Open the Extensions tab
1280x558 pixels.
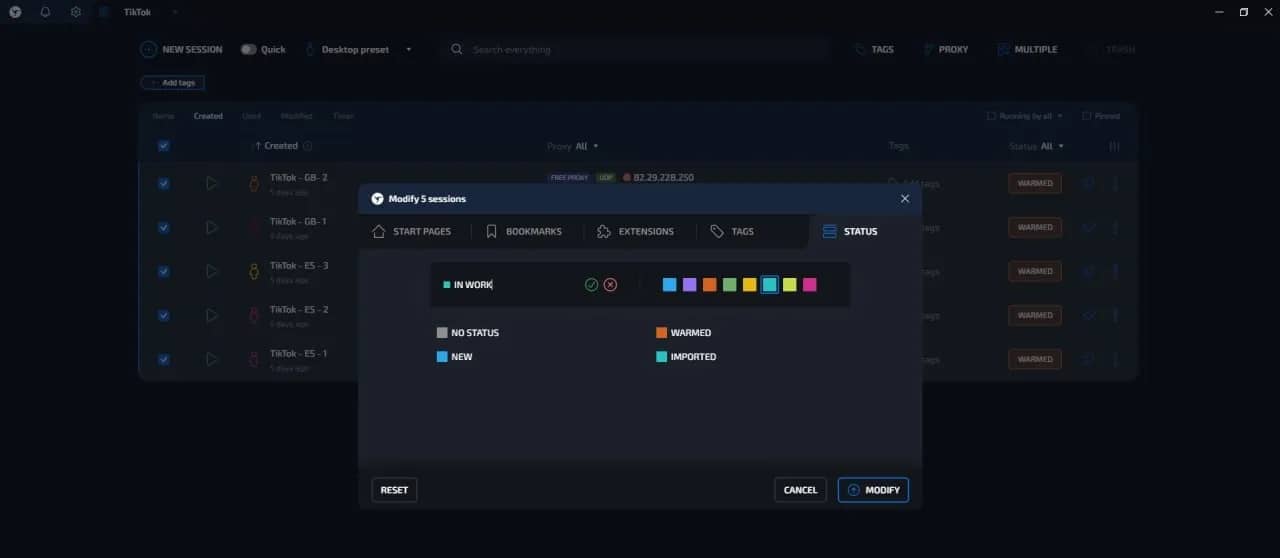(635, 231)
